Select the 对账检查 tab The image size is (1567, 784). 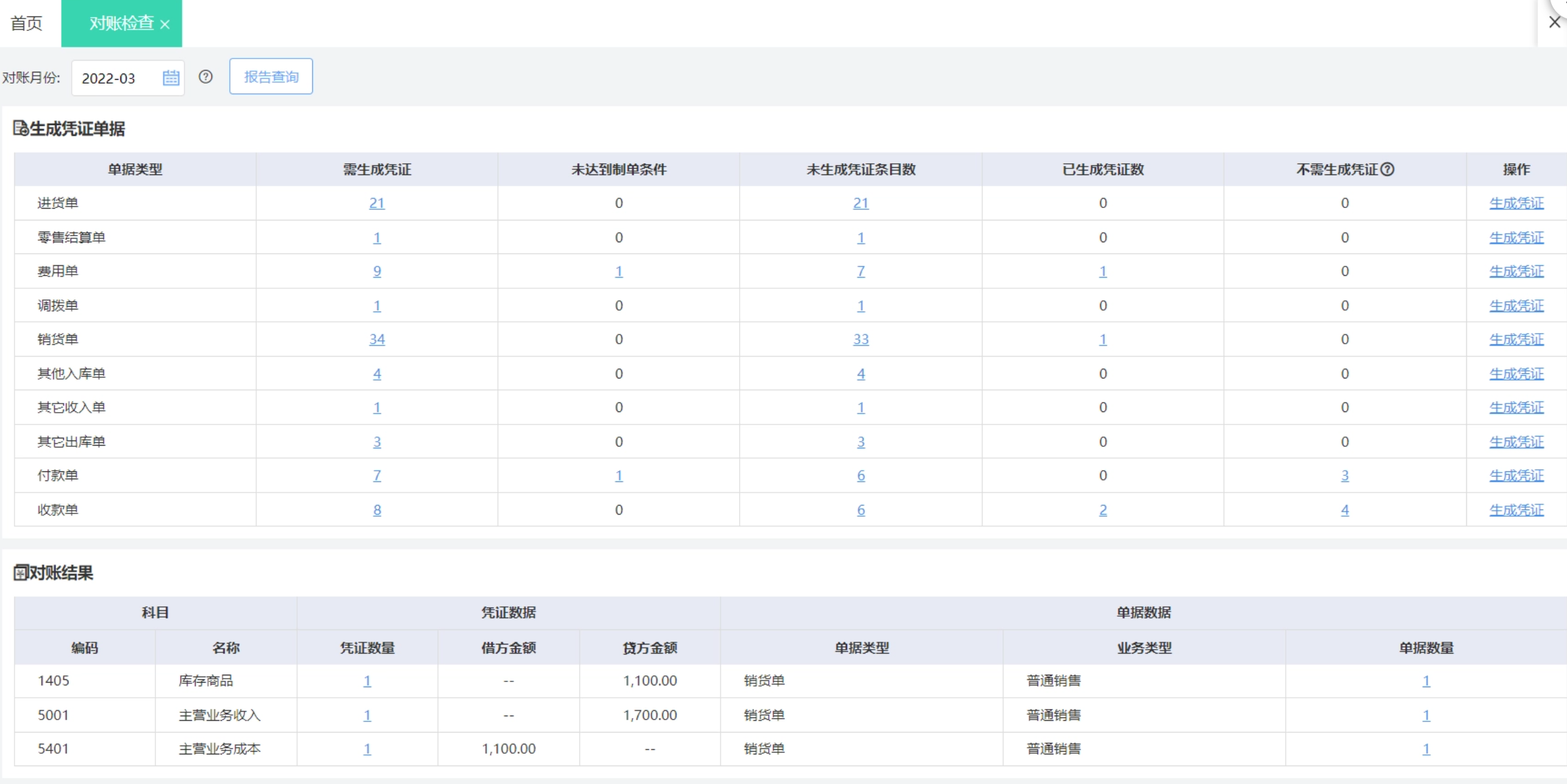[121, 24]
